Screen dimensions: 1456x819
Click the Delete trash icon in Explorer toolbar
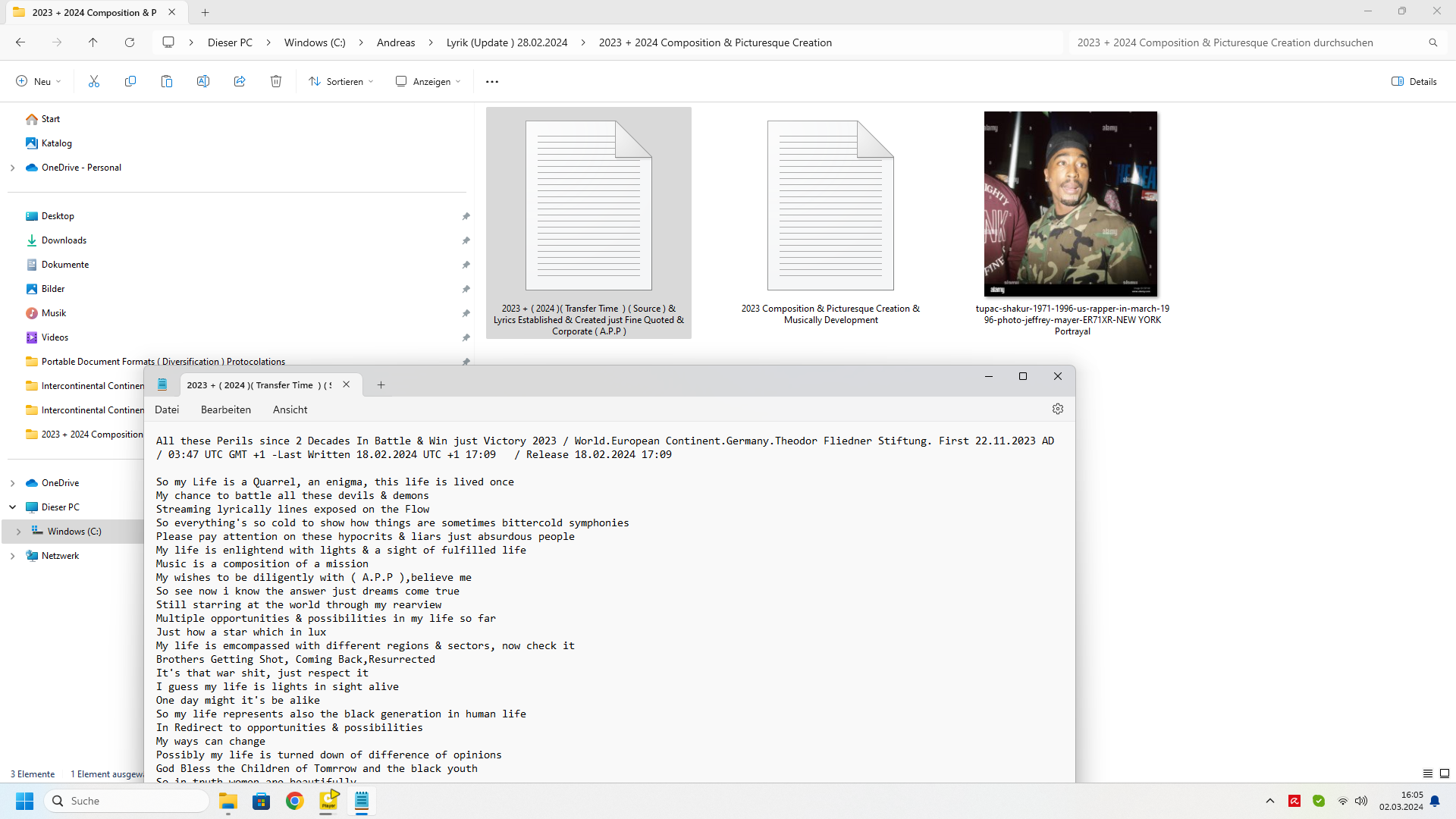(276, 81)
